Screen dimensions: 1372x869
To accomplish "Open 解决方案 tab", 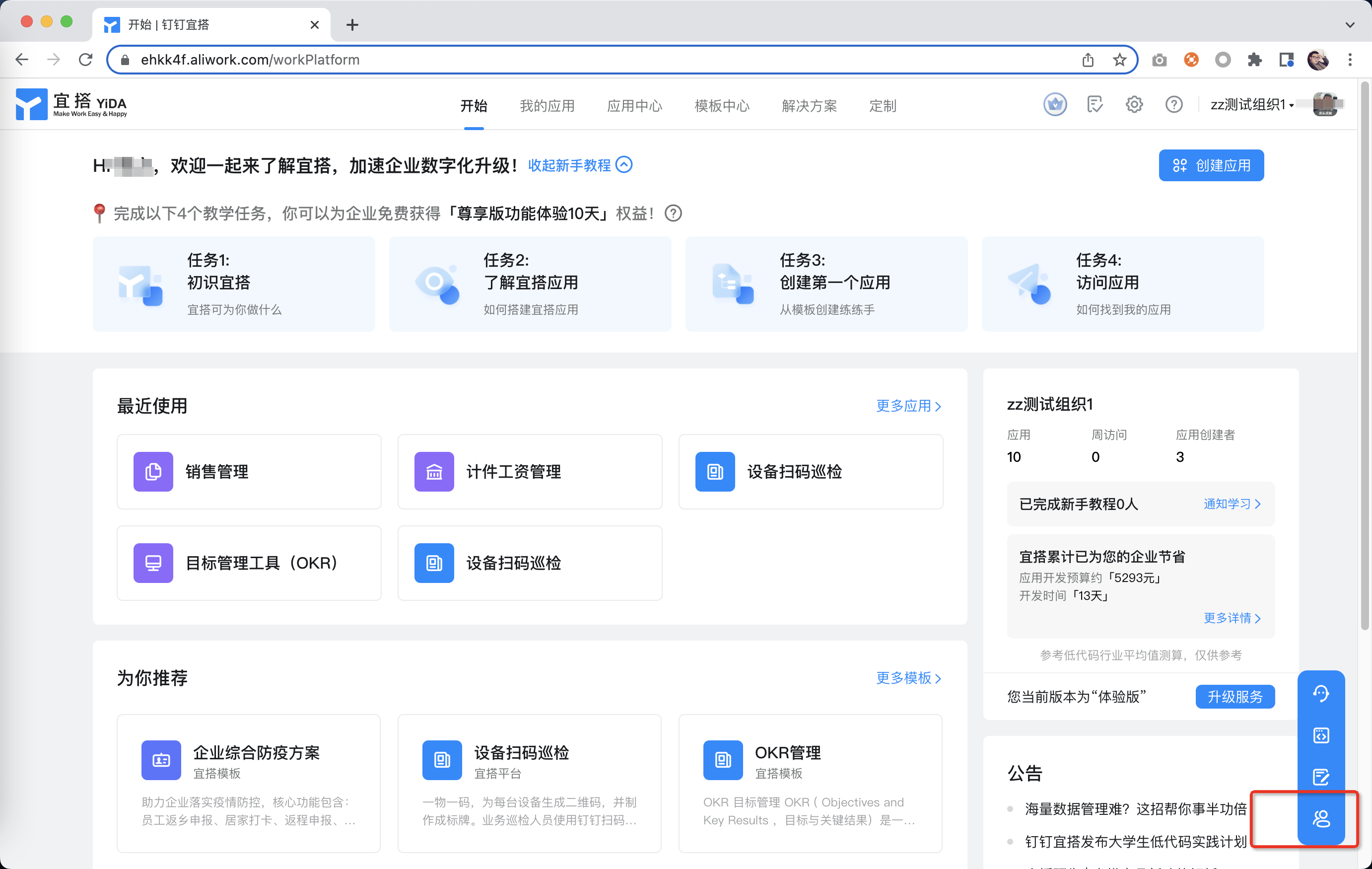I will (809, 105).
